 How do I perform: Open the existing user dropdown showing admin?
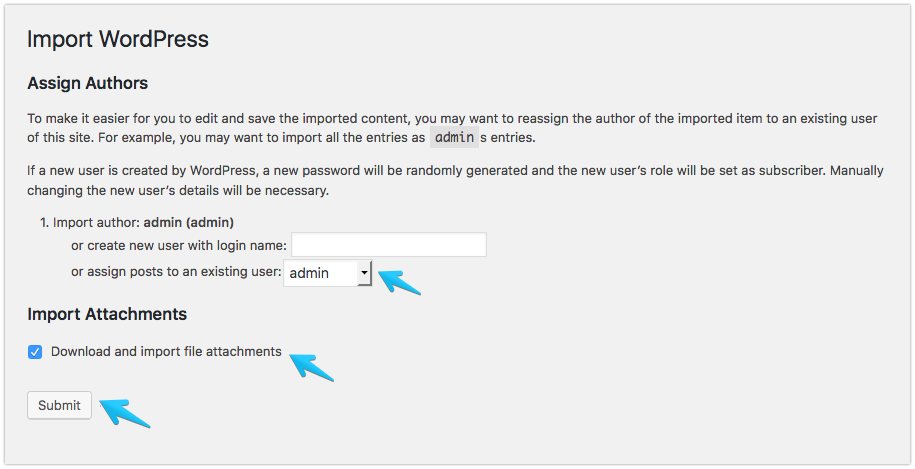pos(327,273)
